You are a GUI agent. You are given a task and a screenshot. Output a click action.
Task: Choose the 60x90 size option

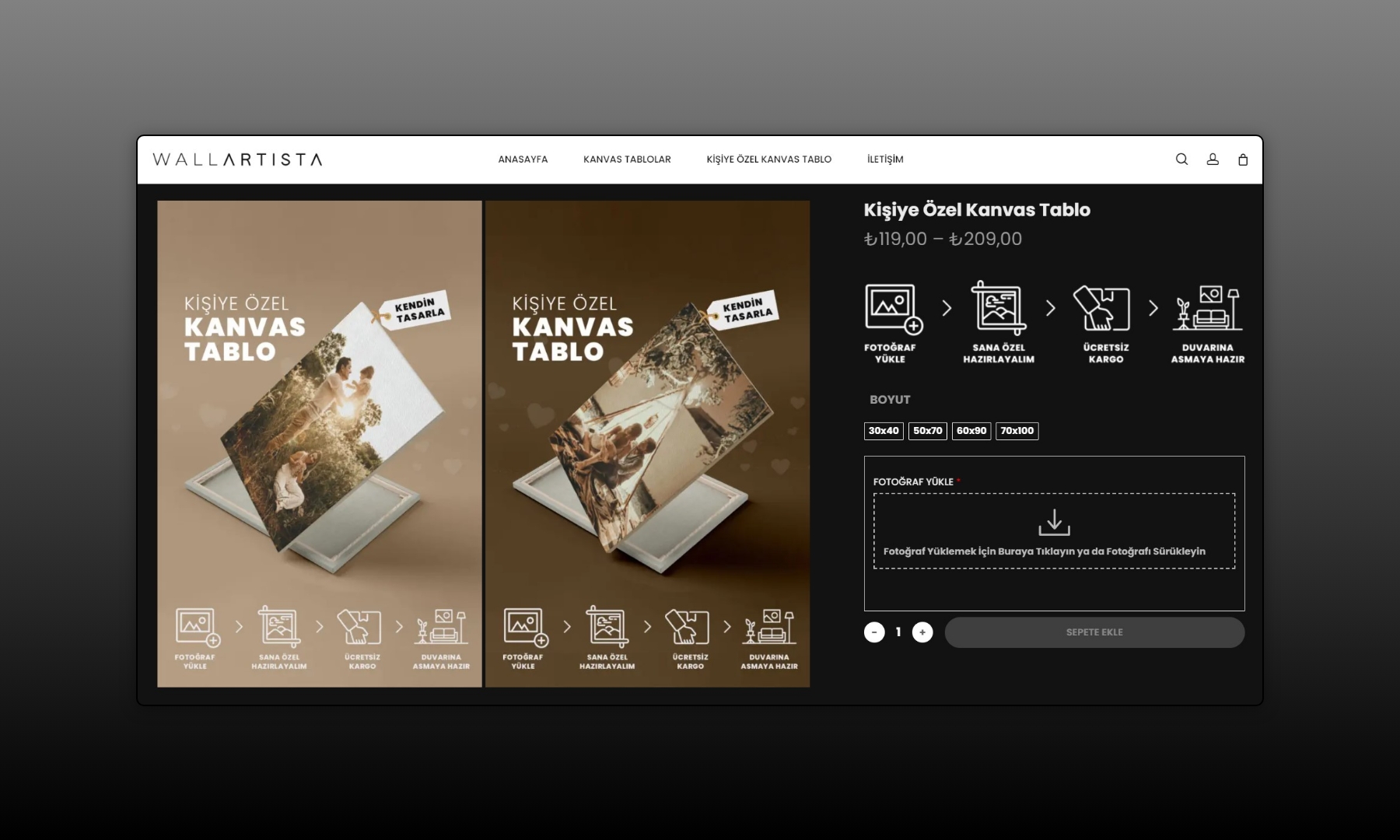971,431
